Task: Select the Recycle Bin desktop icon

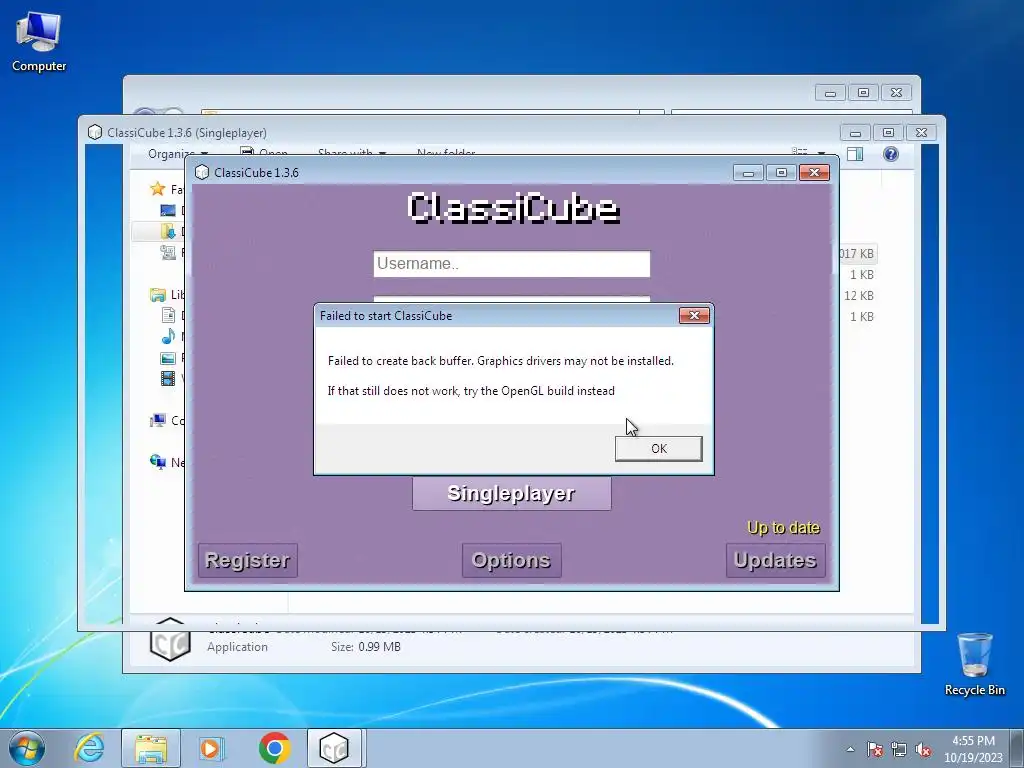Action: (x=974, y=664)
